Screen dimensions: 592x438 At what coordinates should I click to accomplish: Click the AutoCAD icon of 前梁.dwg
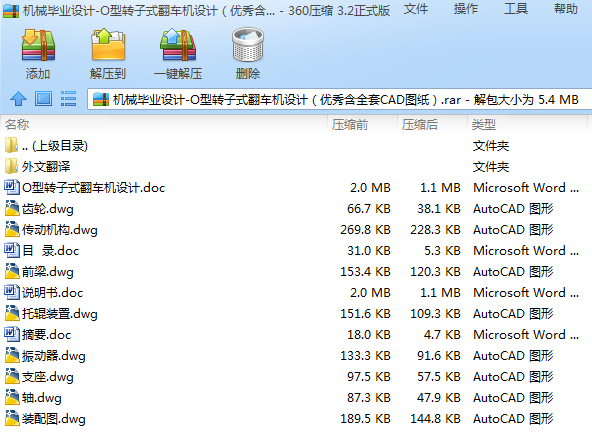[12, 271]
